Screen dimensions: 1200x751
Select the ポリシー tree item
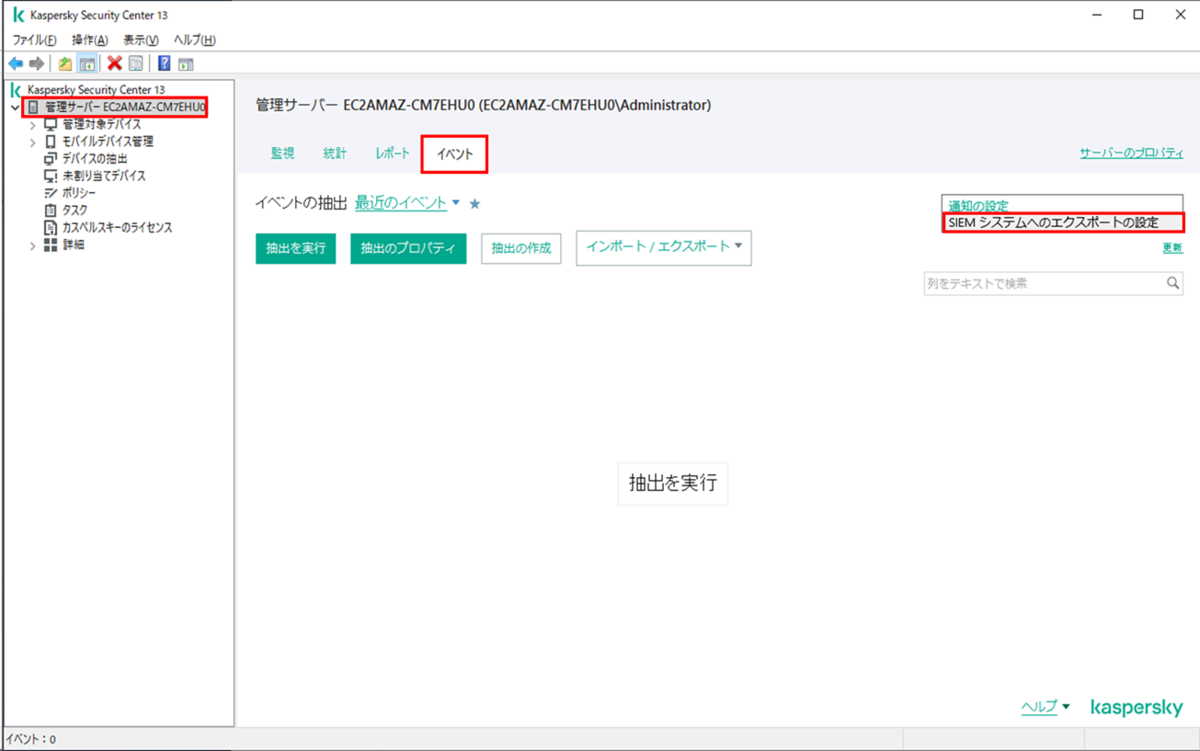[x=79, y=192]
